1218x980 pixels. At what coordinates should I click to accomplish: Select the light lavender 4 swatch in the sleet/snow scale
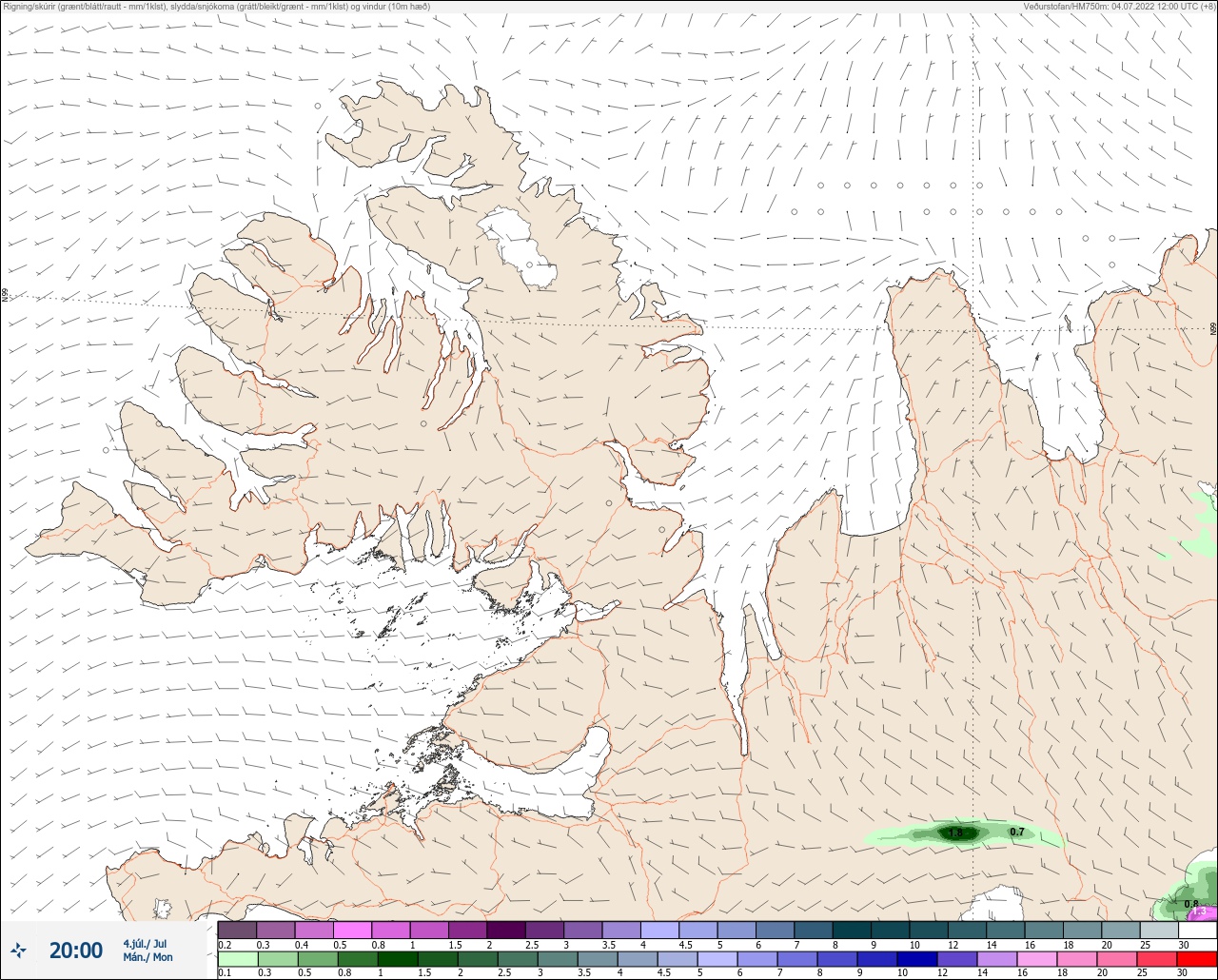(x=659, y=930)
